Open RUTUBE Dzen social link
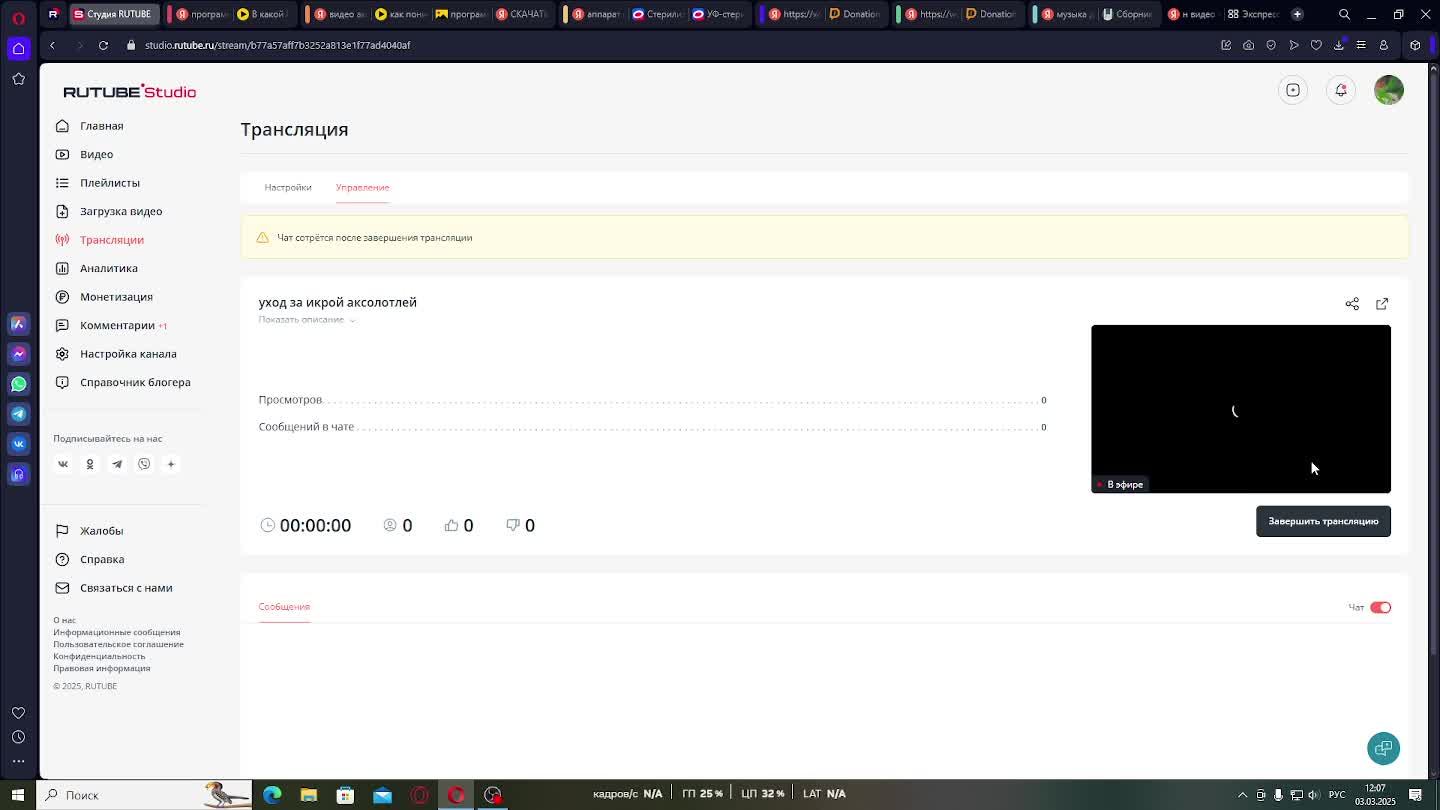This screenshot has height=810, width=1440. (171, 464)
